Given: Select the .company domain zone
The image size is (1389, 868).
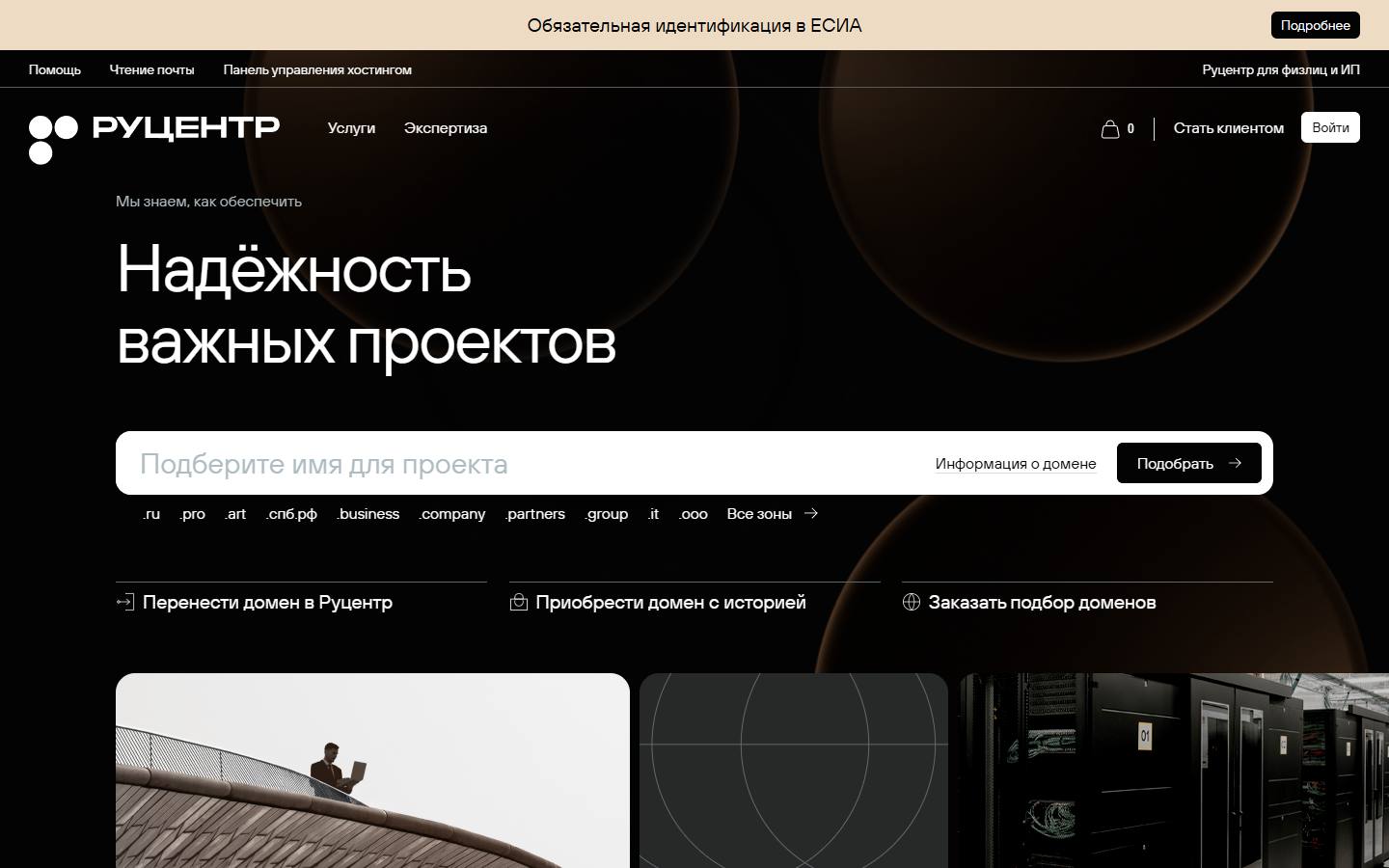Looking at the screenshot, I should click(452, 514).
